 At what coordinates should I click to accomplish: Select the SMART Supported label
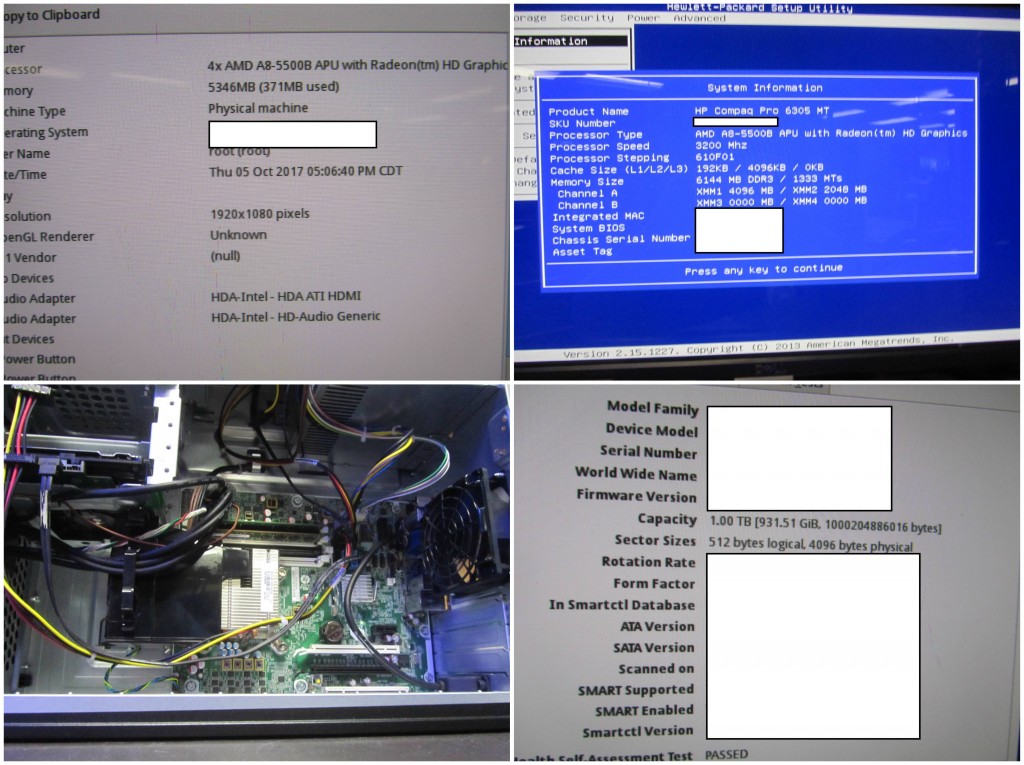point(635,690)
